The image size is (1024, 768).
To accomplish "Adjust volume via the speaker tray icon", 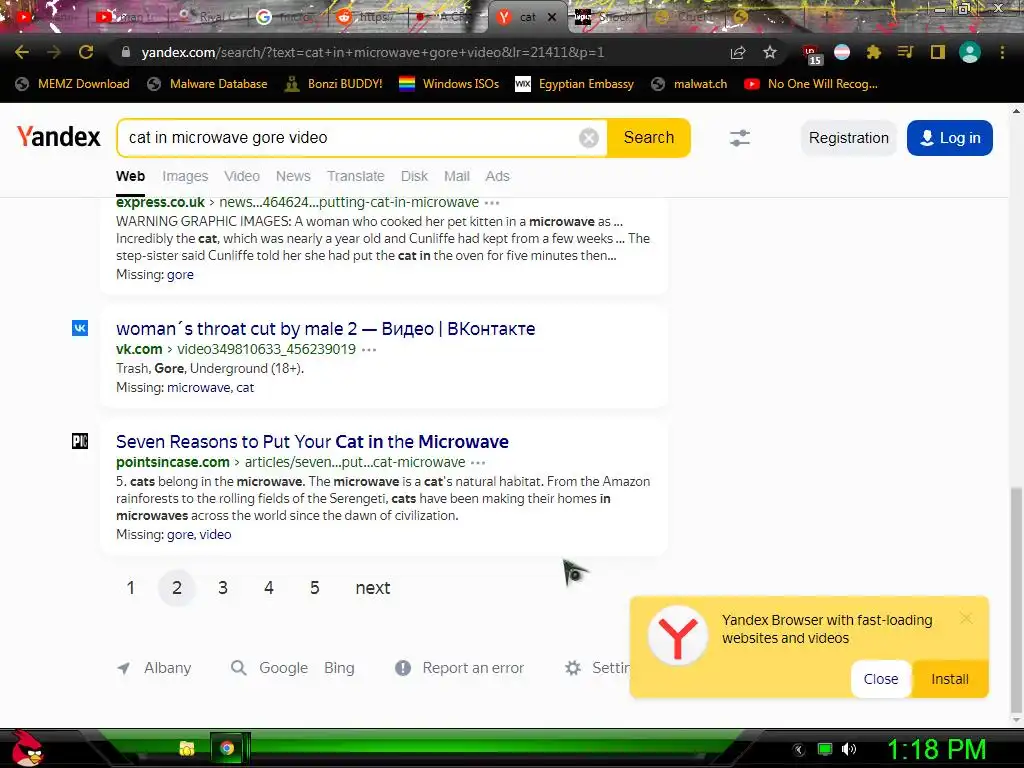I will pos(848,749).
